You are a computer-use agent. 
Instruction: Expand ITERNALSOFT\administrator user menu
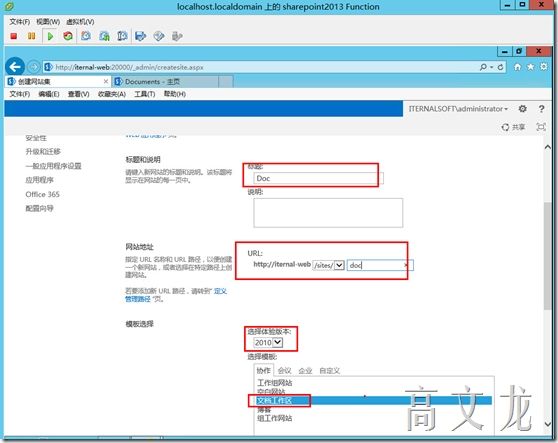pyautogui.click(x=458, y=109)
